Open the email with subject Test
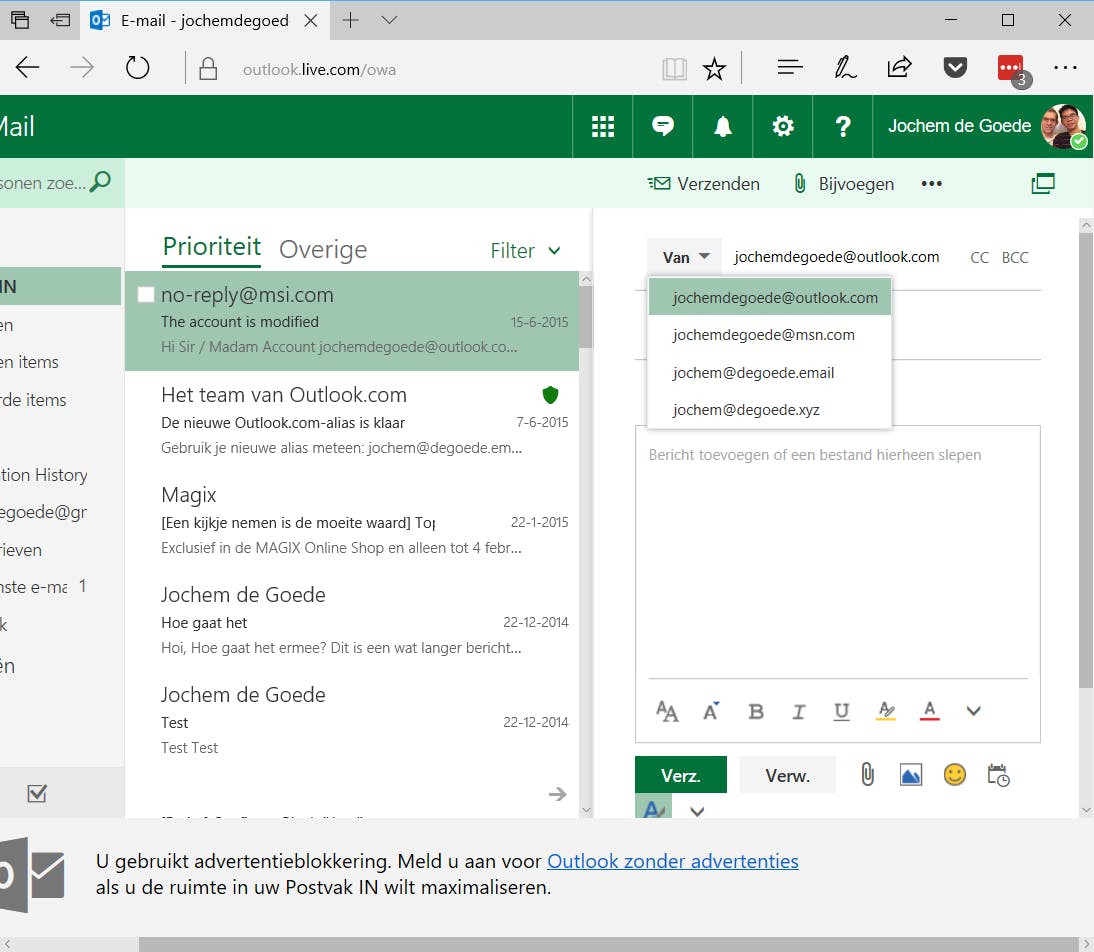Viewport: 1094px width, 952px height. 352,720
